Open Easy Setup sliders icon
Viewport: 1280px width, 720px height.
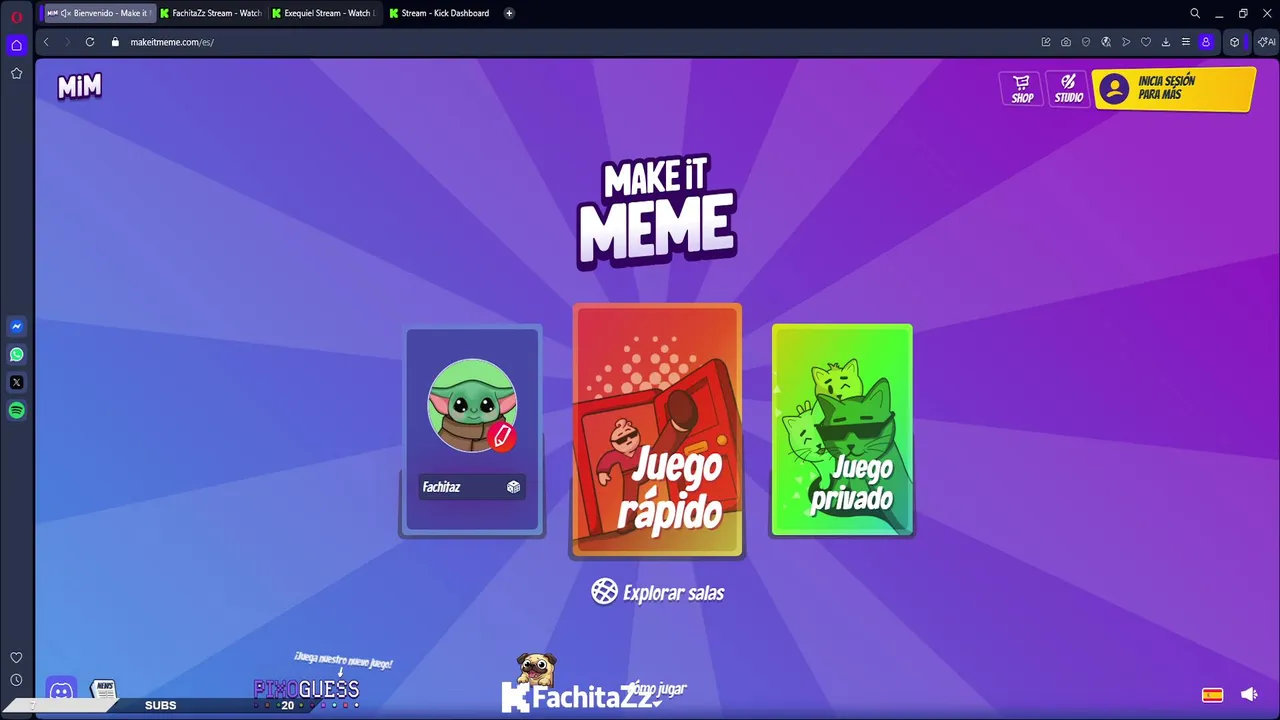[1186, 42]
